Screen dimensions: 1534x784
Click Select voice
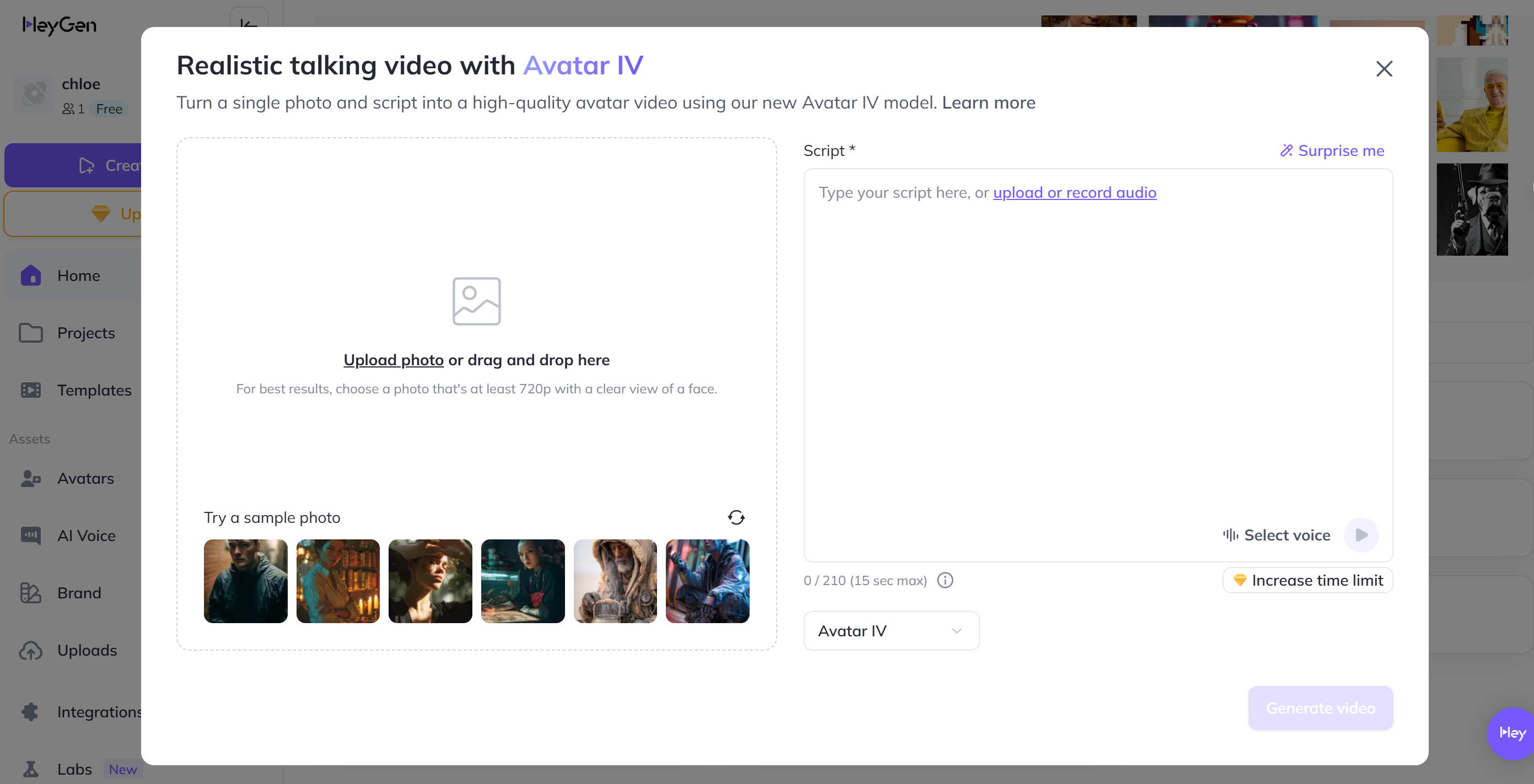click(1276, 534)
